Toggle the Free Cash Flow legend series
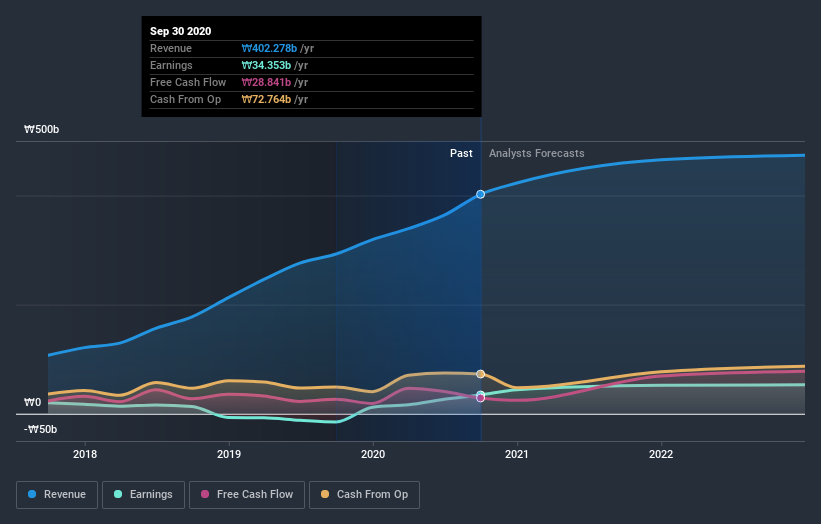Screen dimensions: 821x524 click(247, 495)
